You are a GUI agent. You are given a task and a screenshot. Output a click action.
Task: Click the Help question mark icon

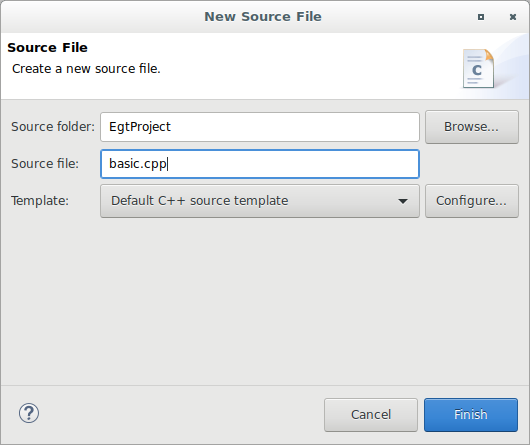pyautogui.click(x=29, y=413)
